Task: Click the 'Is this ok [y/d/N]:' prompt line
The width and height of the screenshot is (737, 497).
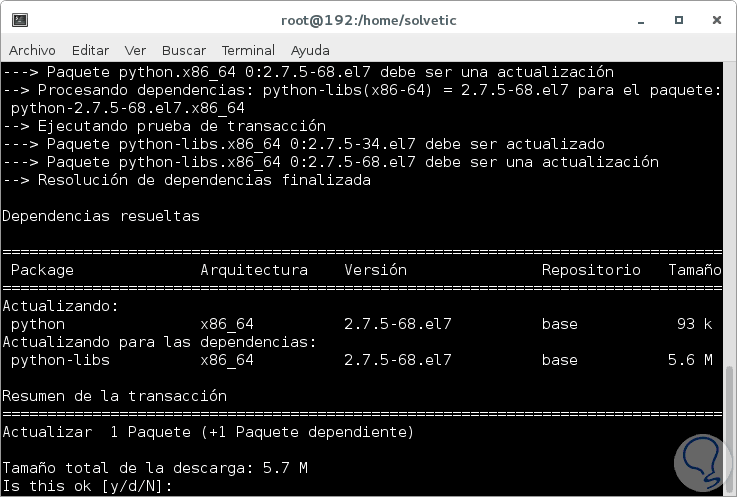Action: point(87,486)
